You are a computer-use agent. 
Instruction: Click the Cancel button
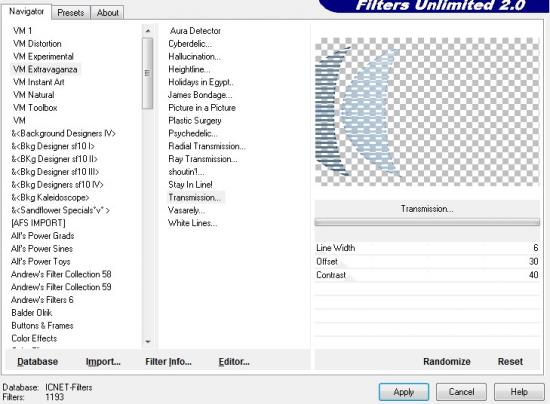click(461, 392)
